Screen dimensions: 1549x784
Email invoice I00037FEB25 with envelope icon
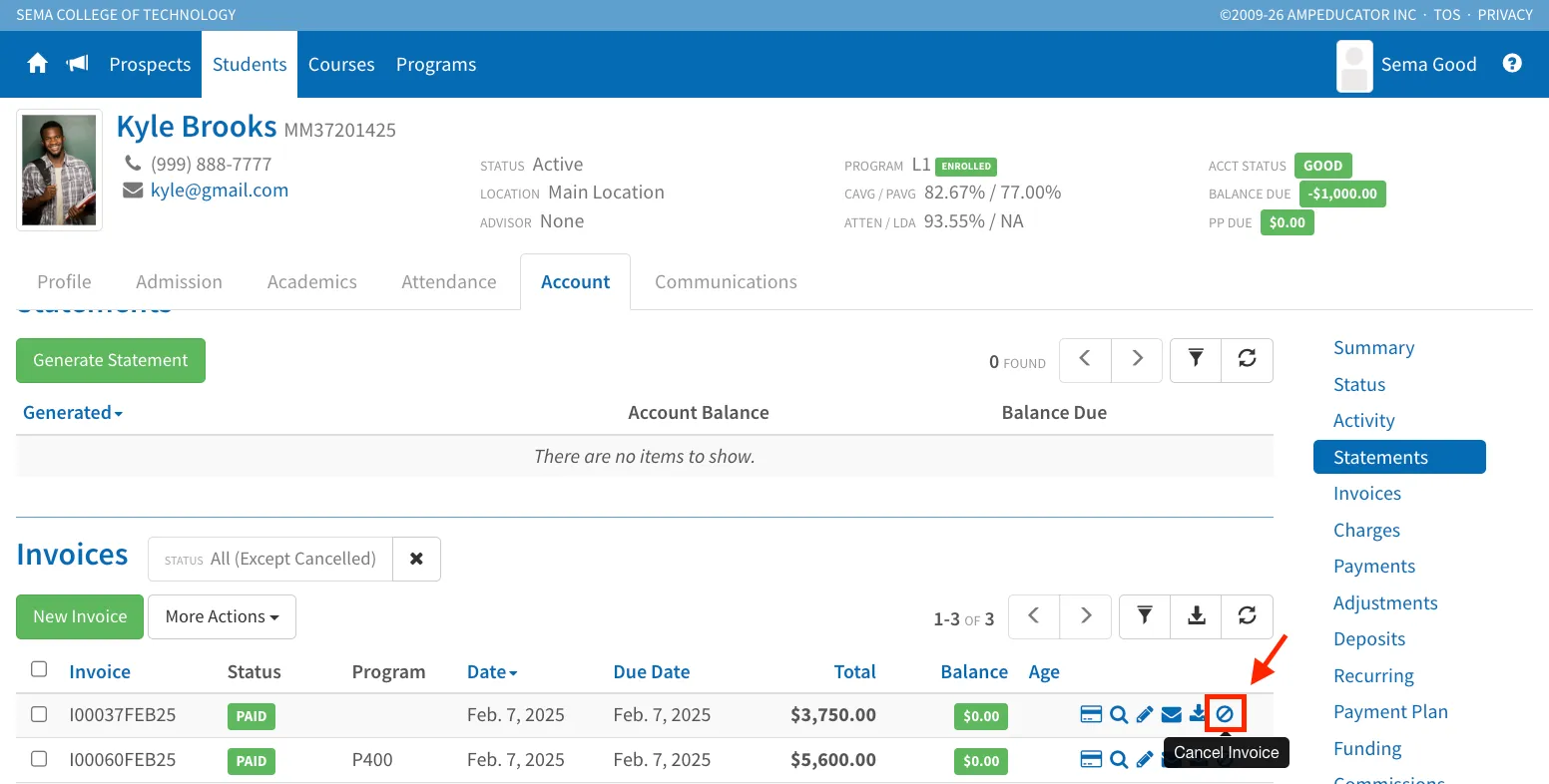[x=1171, y=714]
